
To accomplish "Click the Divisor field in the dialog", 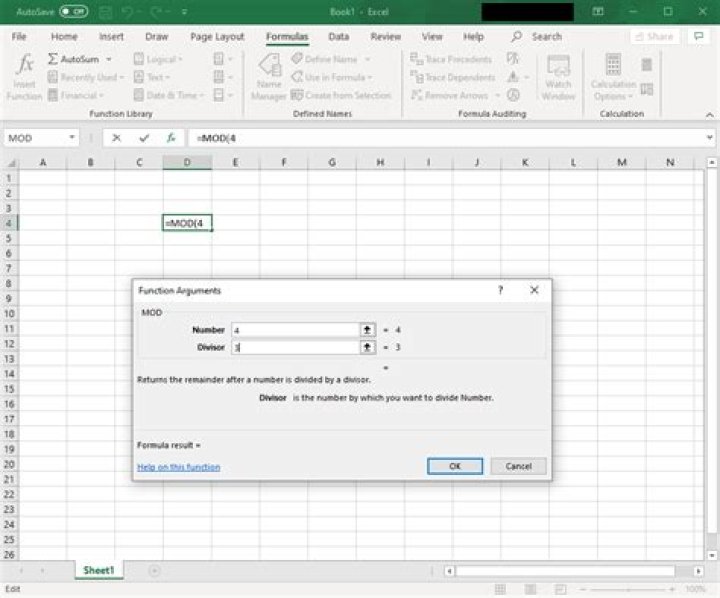I will point(295,347).
